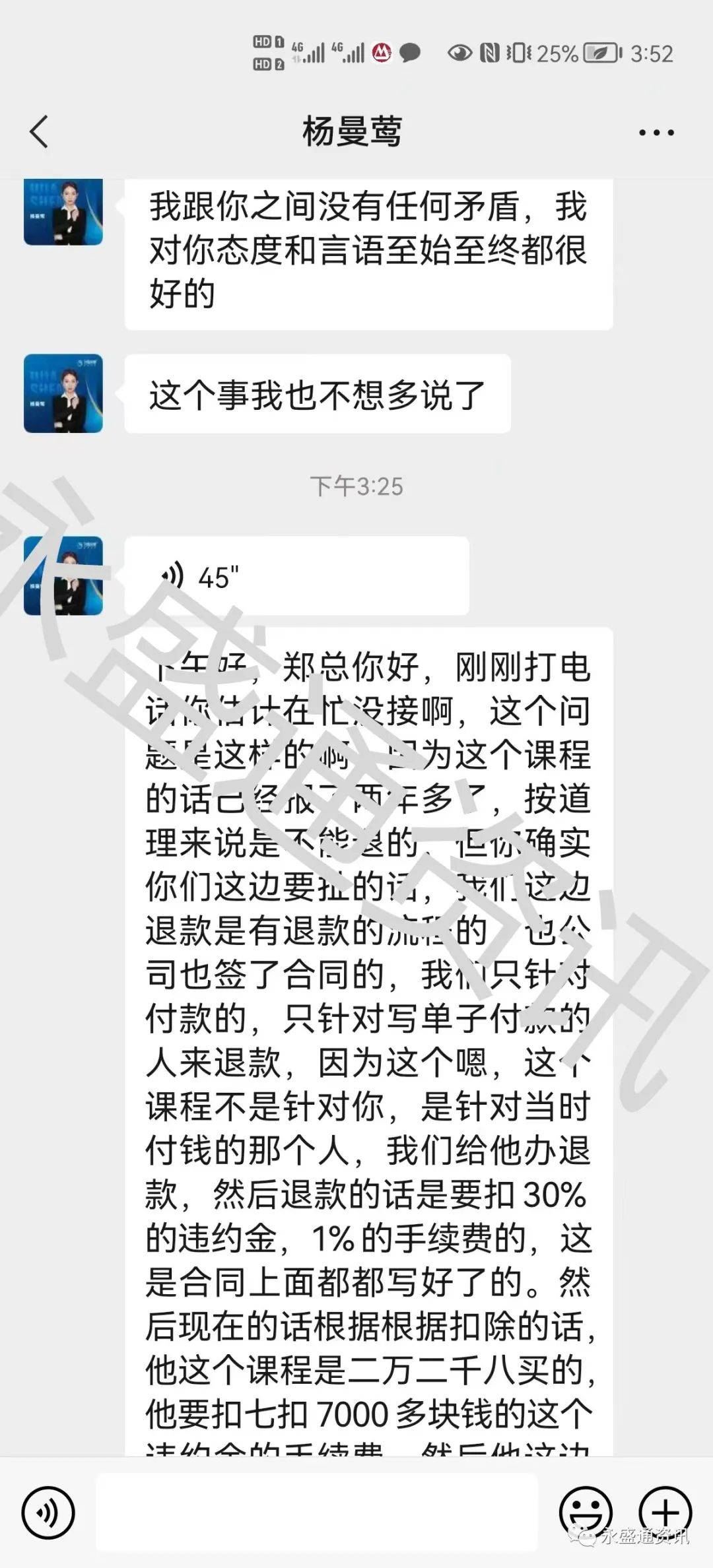Screen dimensions: 713x1568
Task: Tap the chat title 杨曼莺
Action: pyautogui.click(x=352, y=131)
